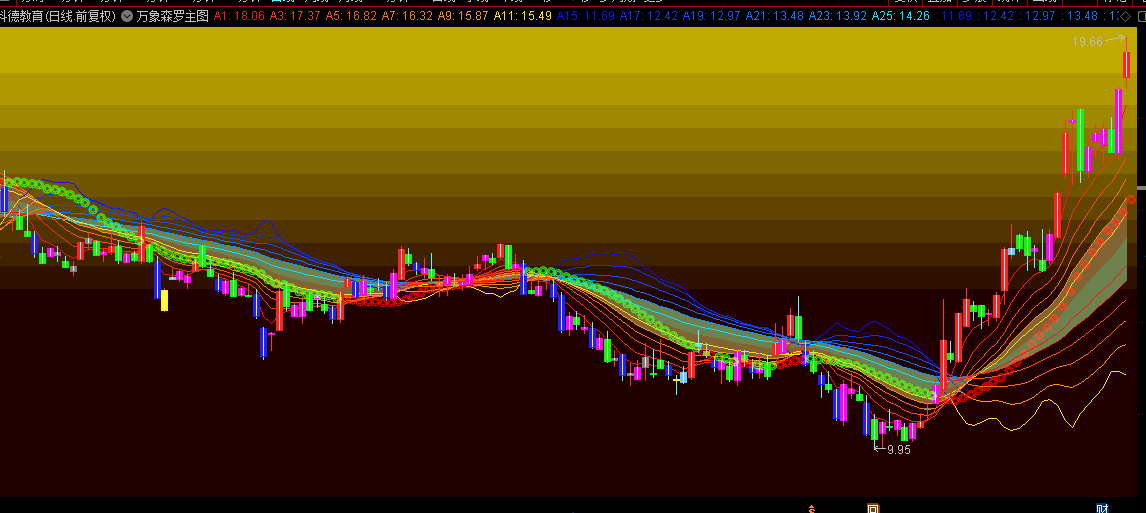Click the A11: 15.49 indicator value

523,15
